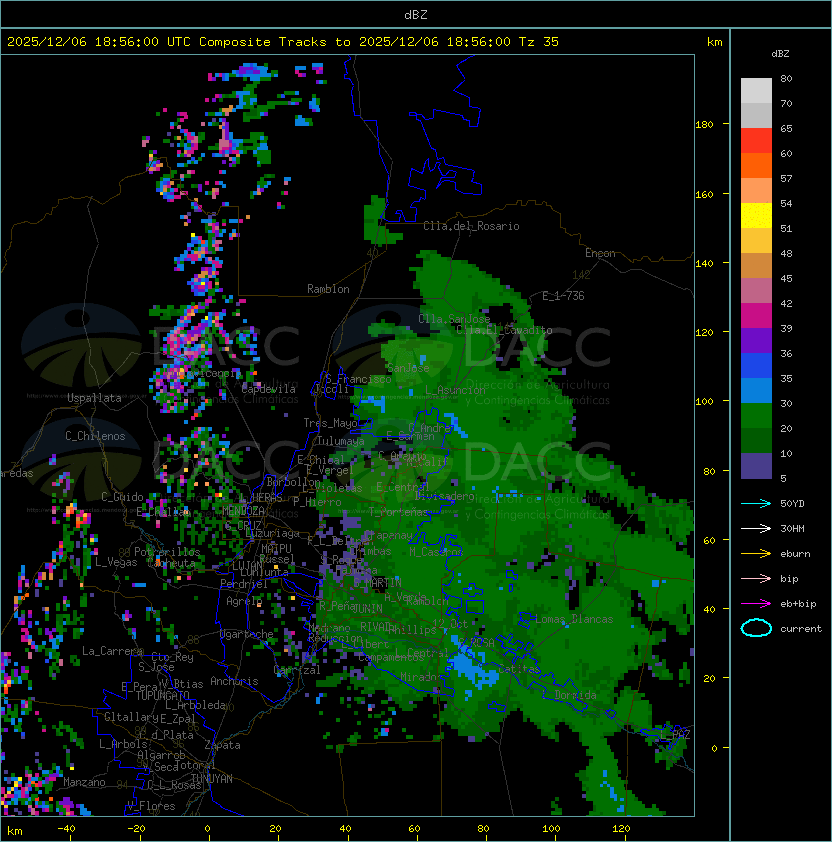The height and width of the screenshot is (842, 832).
Task: Click the '0' tick on horizontal axis
Action: click(x=208, y=829)
